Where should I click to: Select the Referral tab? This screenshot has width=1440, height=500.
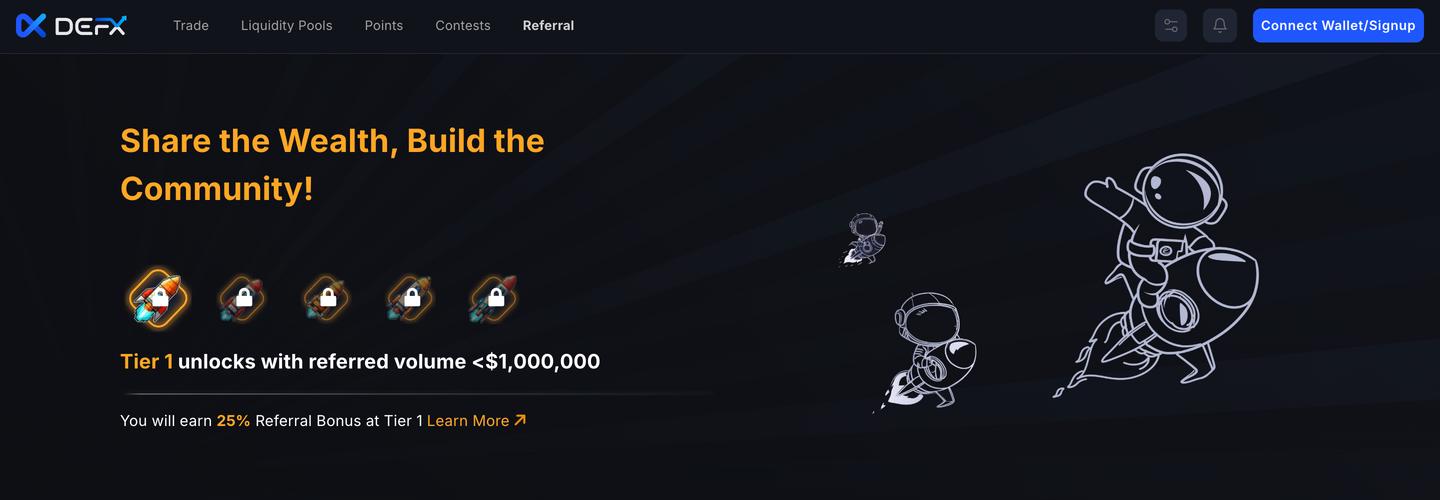548,26
